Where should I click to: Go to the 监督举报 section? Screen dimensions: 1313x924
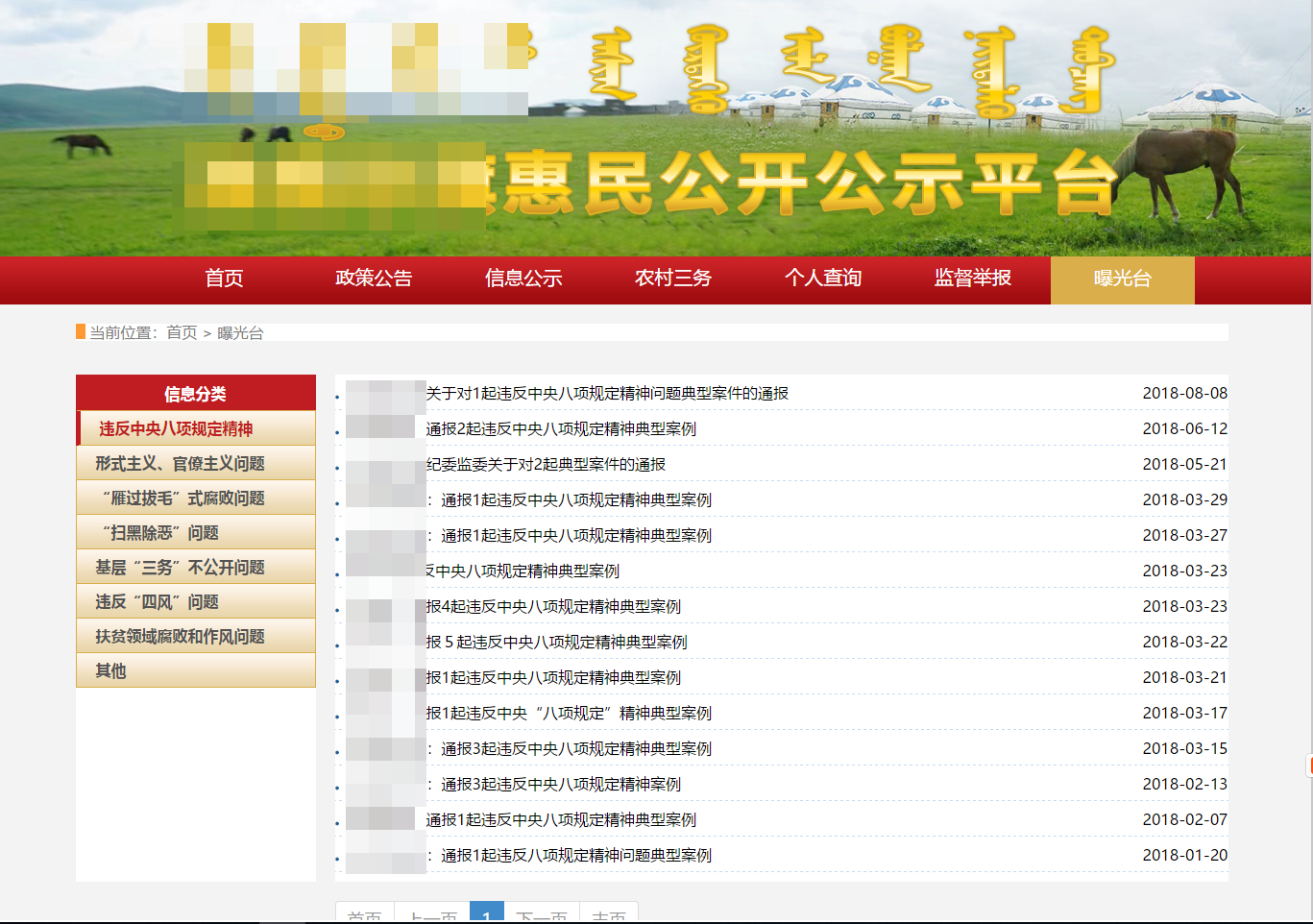[974, 279]
